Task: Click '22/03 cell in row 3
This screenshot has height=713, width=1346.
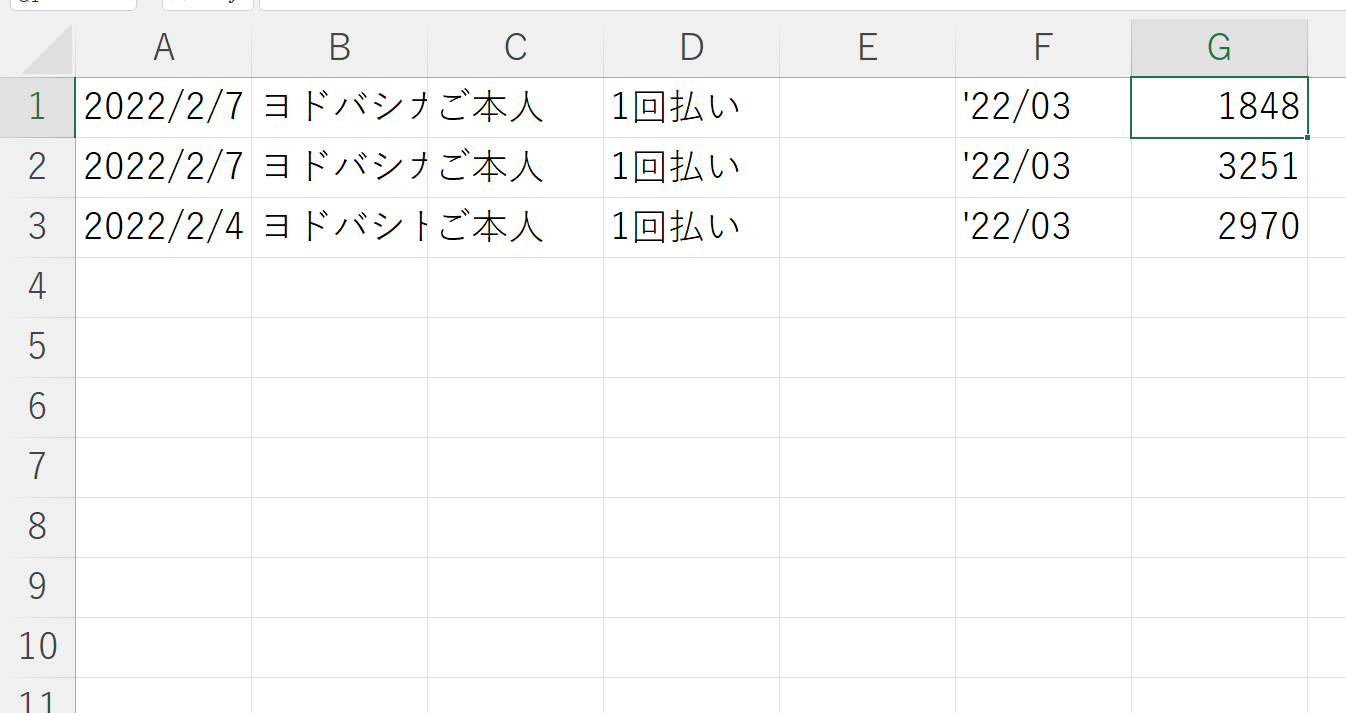Action: tap(1043, 227)
